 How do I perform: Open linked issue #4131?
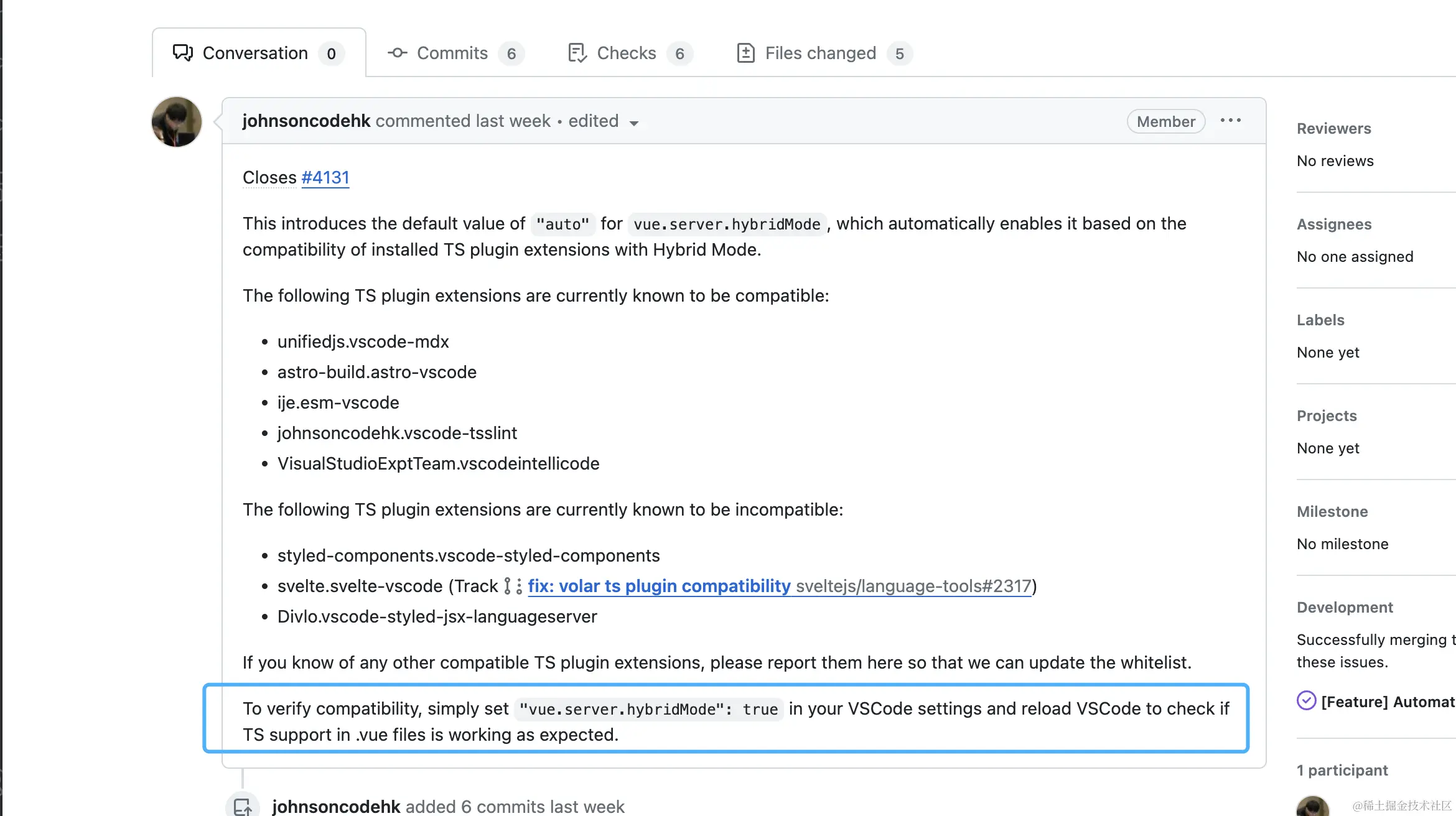[325, 178]
